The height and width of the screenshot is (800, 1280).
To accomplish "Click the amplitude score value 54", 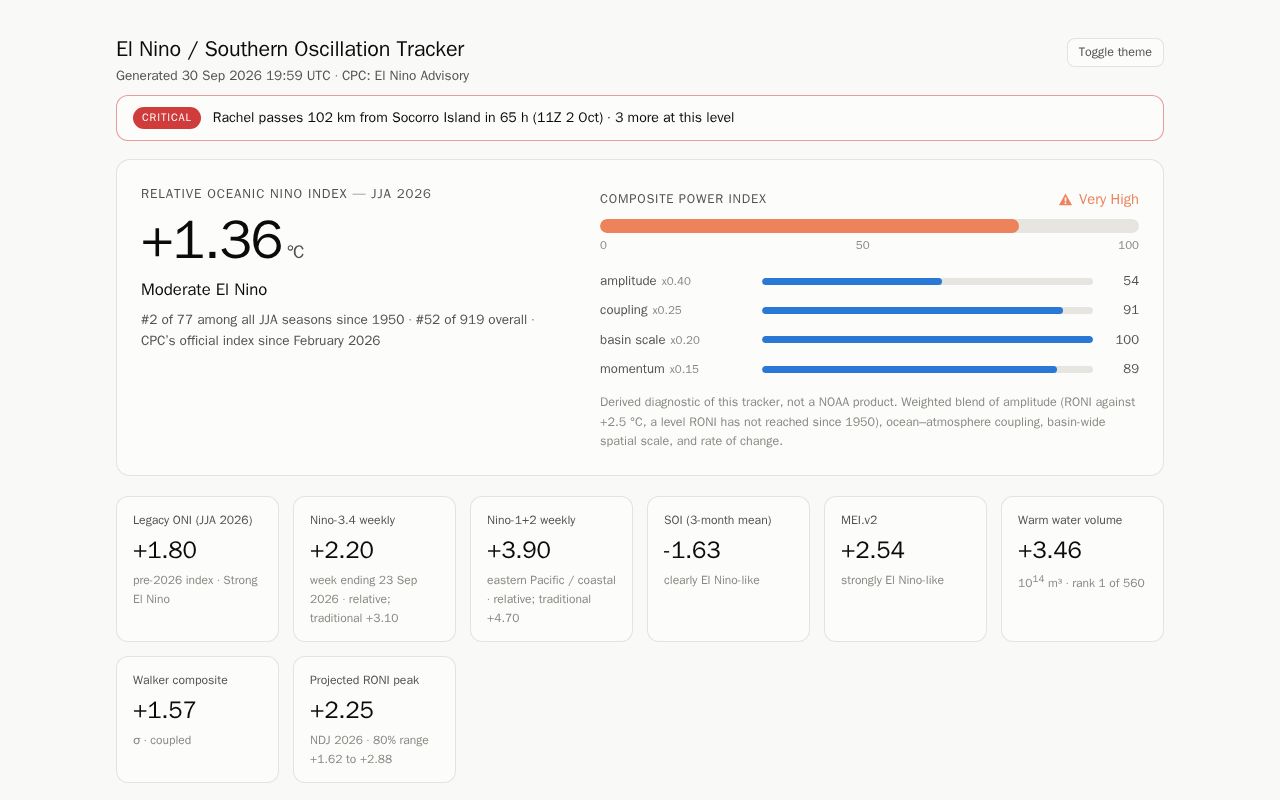I will tap(1131, 281).
